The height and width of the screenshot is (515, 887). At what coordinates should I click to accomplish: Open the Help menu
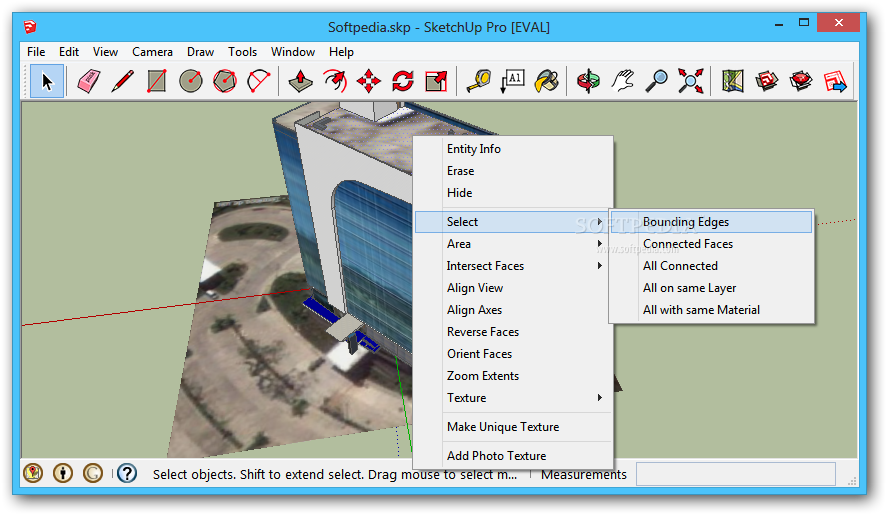(x=341, y=52)
